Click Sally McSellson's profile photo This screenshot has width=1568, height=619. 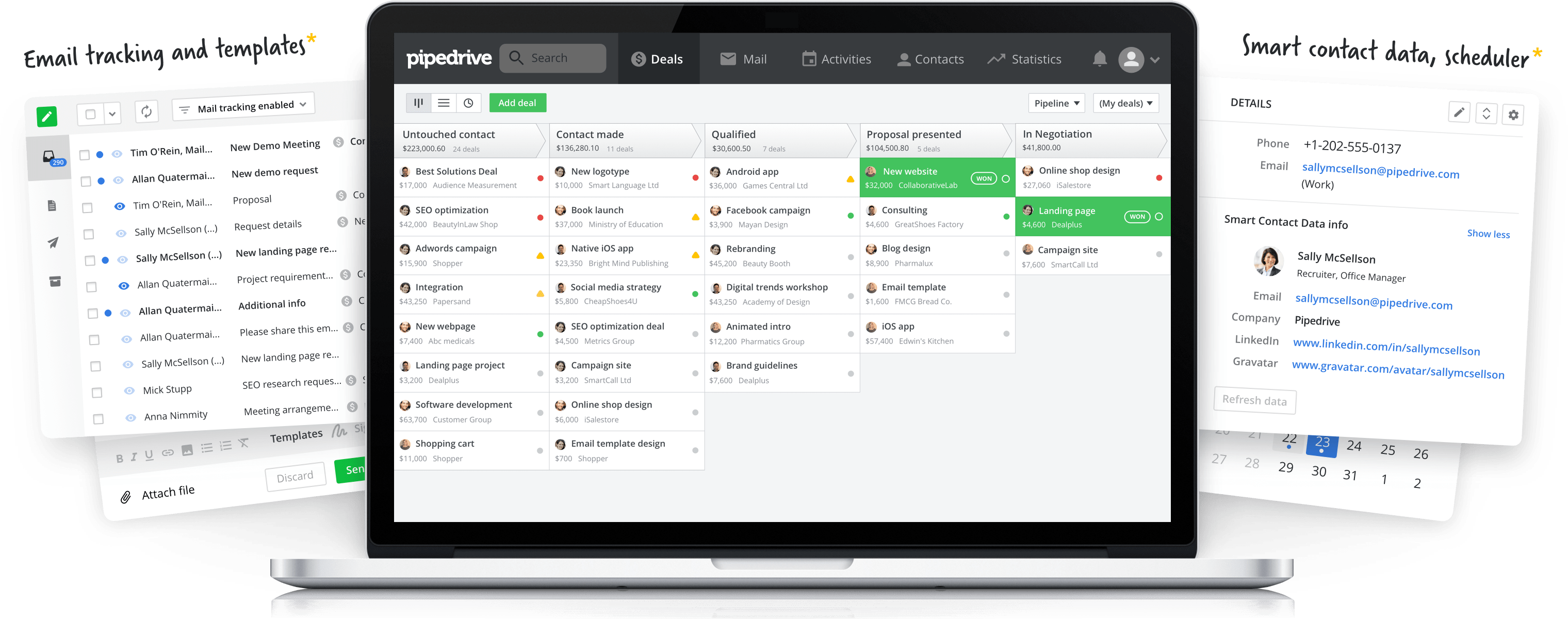click(x=1268, y=262)
